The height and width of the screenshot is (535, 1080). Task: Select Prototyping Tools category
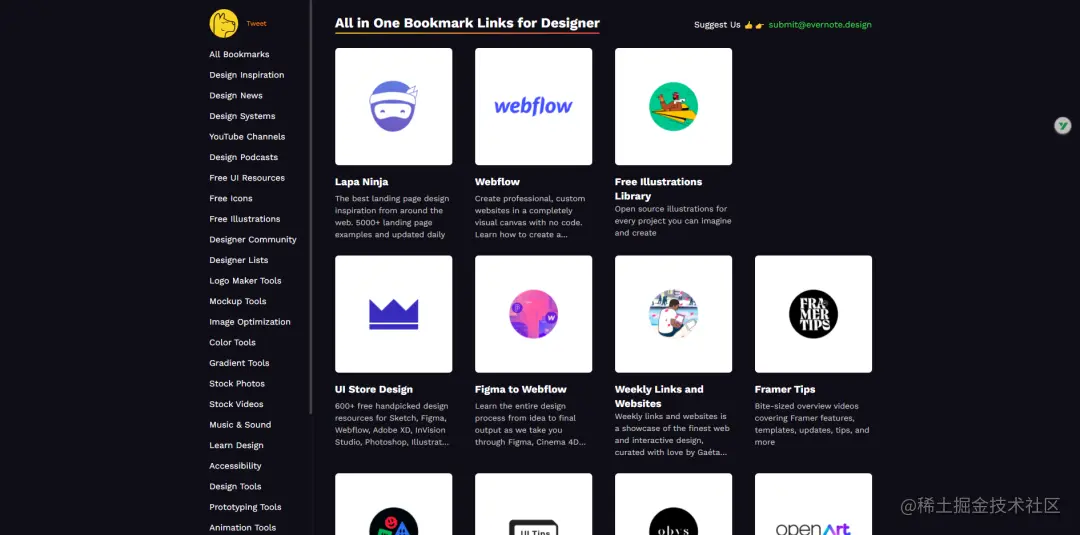pos(245,507)
